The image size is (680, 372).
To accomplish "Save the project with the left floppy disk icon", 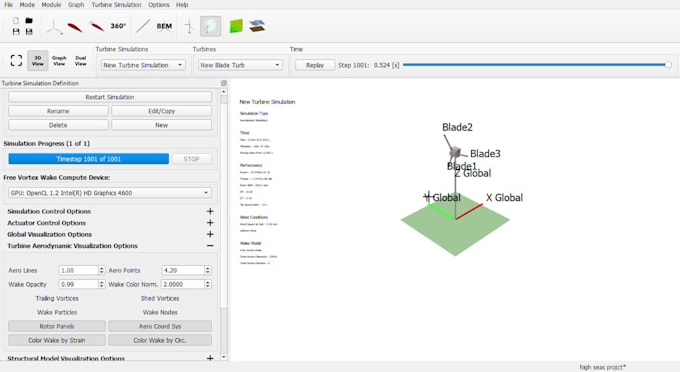I will pyautogui.click(x=16, y=32).
